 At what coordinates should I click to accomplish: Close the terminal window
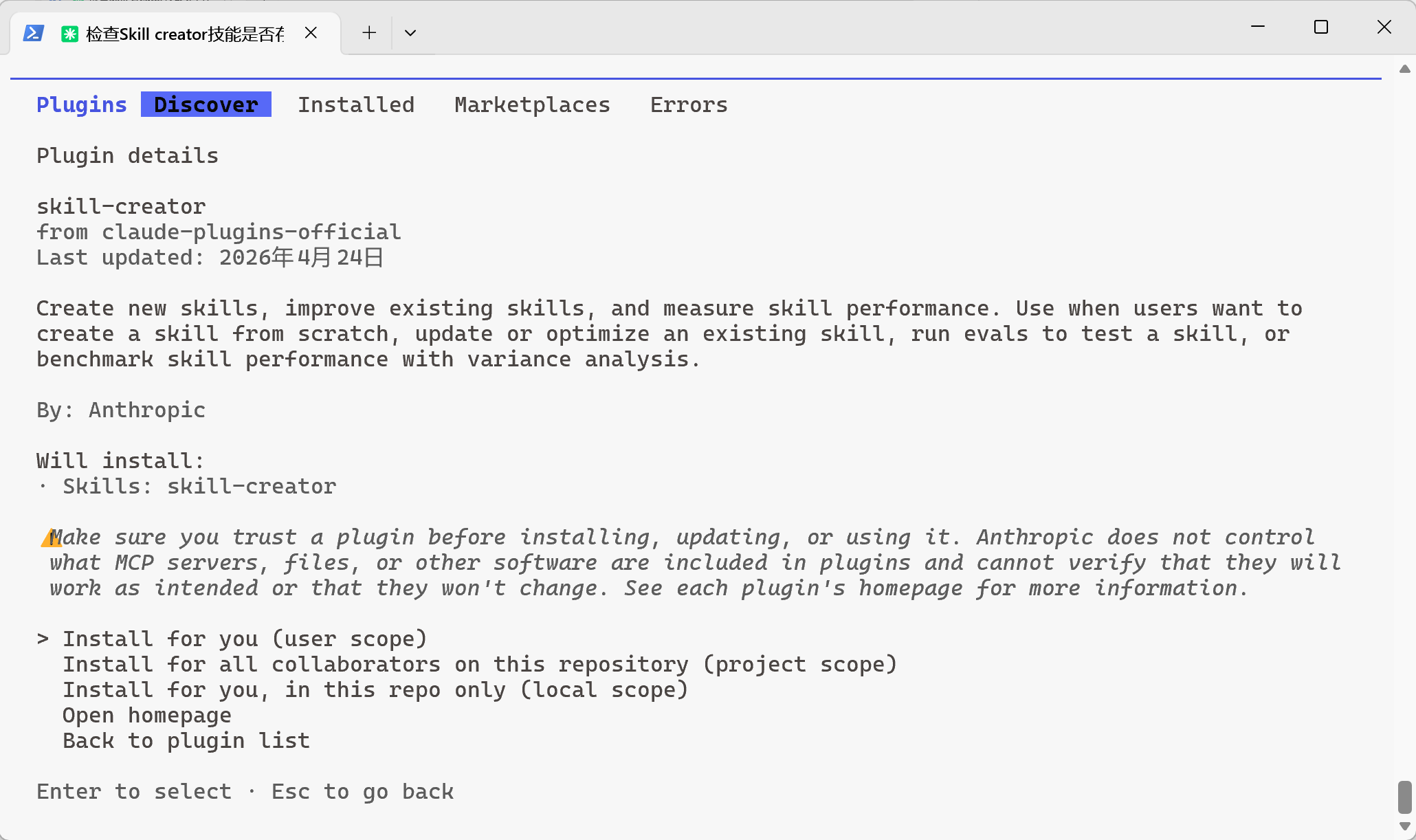tap(1384, 27)
